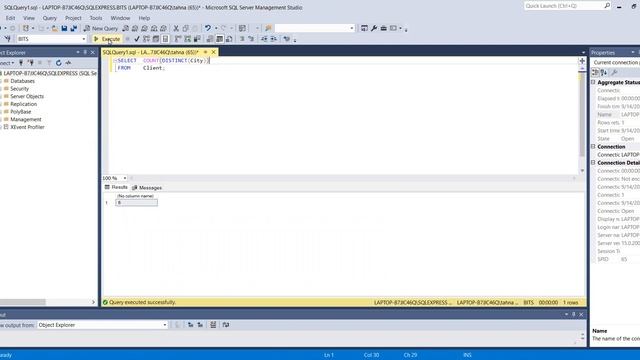Select the XEvent Profiler tree item
This screenshot has width=640, height=360.
click(27, 127)
